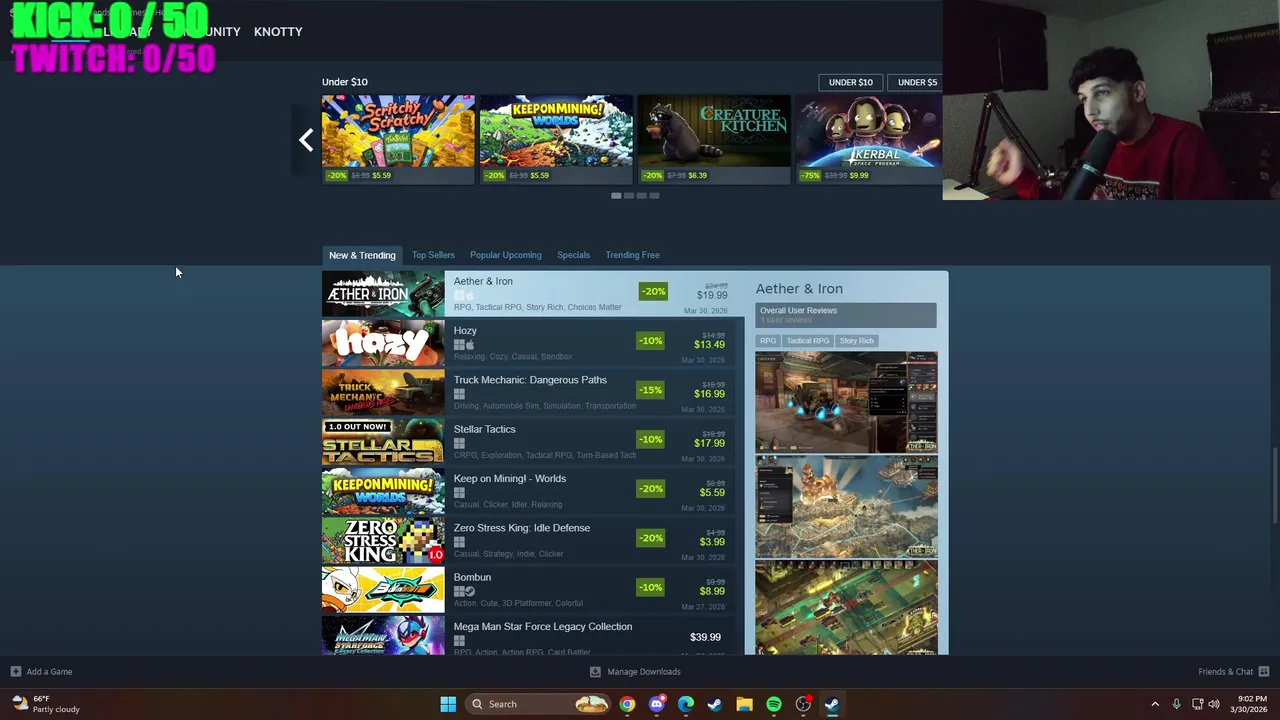
Task: Click the Friends & Chat icon
Action: [1264, 671]
